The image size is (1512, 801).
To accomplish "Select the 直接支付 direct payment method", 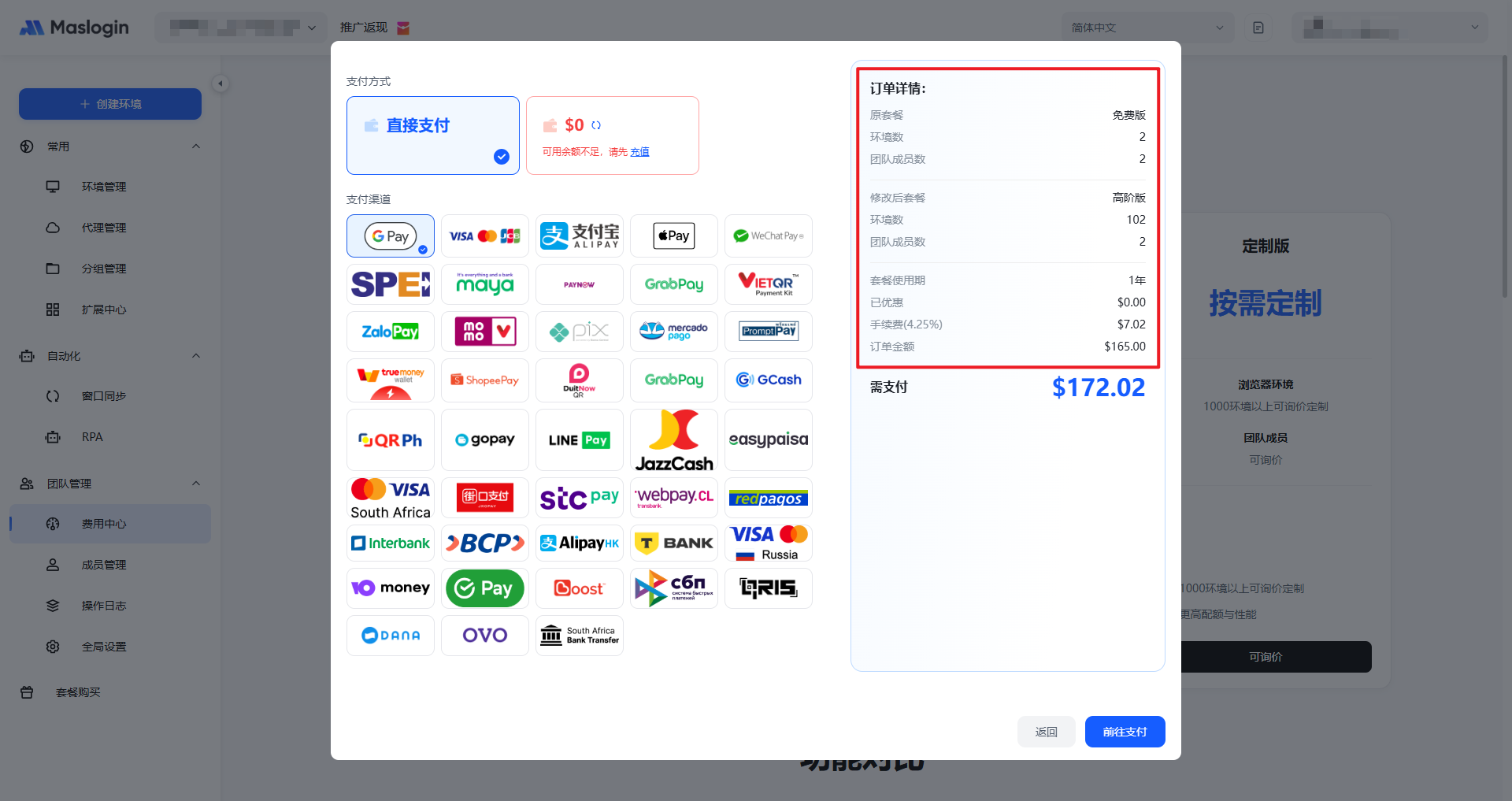I will point(432,135).
